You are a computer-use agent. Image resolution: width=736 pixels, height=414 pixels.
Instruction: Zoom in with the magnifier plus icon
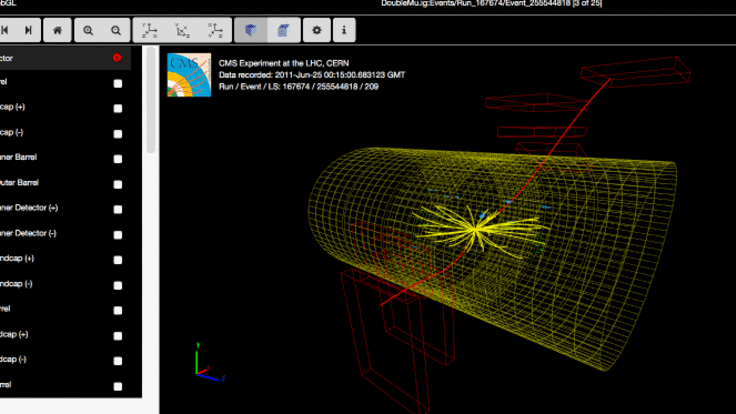tap(88, 30)
